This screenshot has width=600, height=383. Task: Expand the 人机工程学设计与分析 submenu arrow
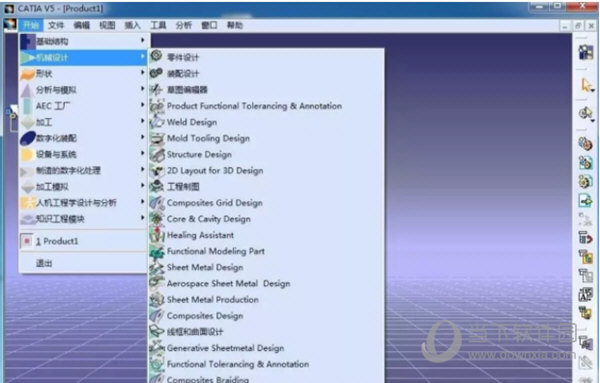click(x=142, y=202)
